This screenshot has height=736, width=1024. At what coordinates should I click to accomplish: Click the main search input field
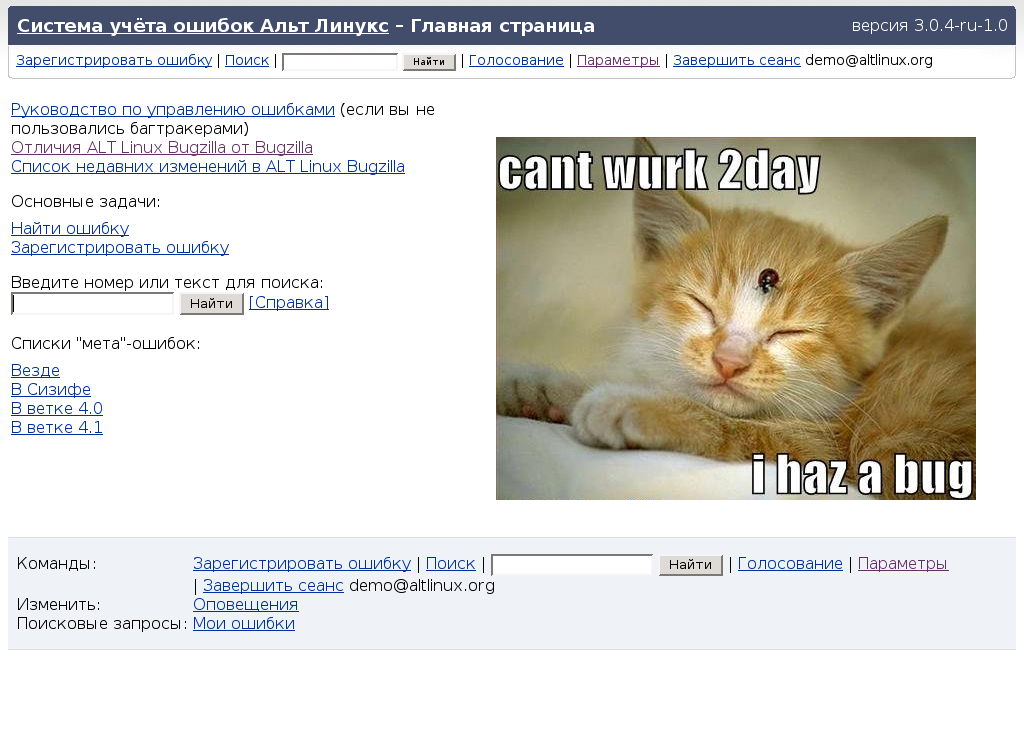(x=92, y=303)
